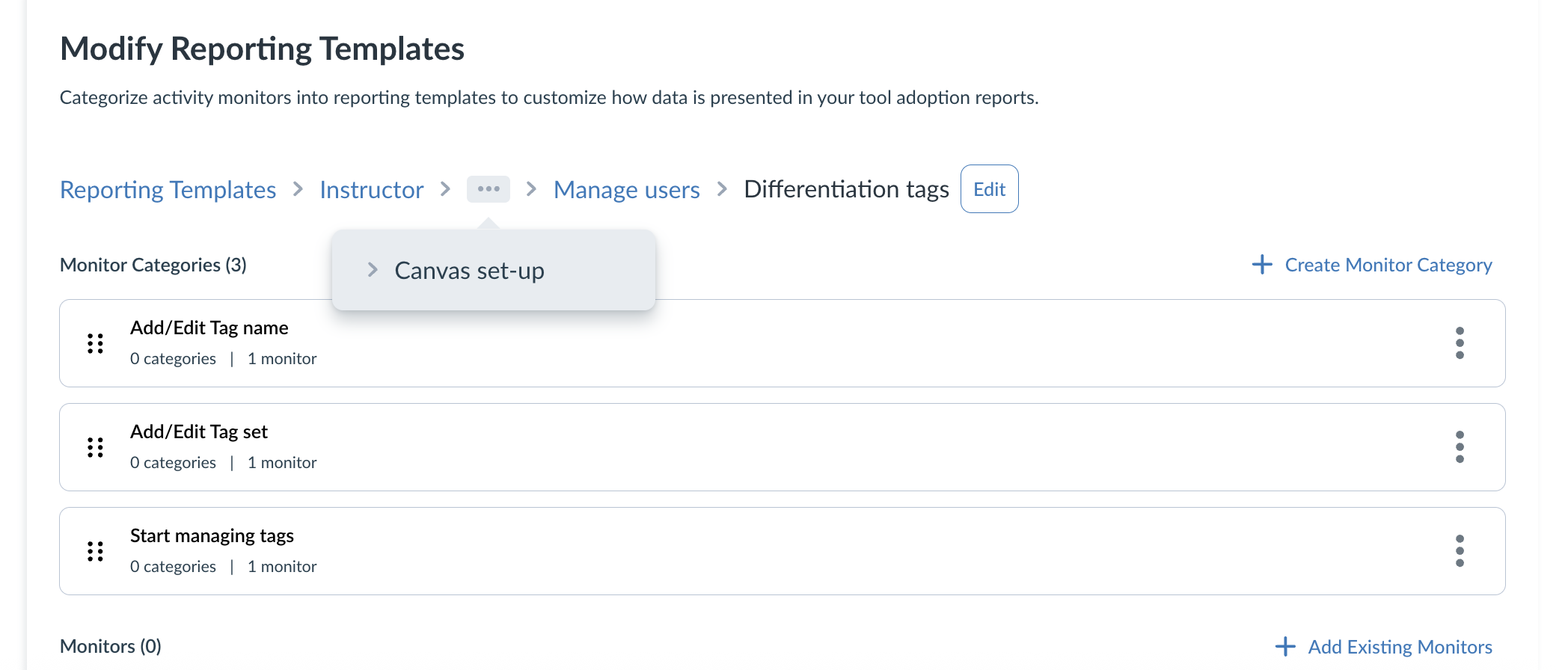Click plus icon beside Add Existing Monitors
The width and height of the screenshot is (1568, 670).
(1285, 647)
